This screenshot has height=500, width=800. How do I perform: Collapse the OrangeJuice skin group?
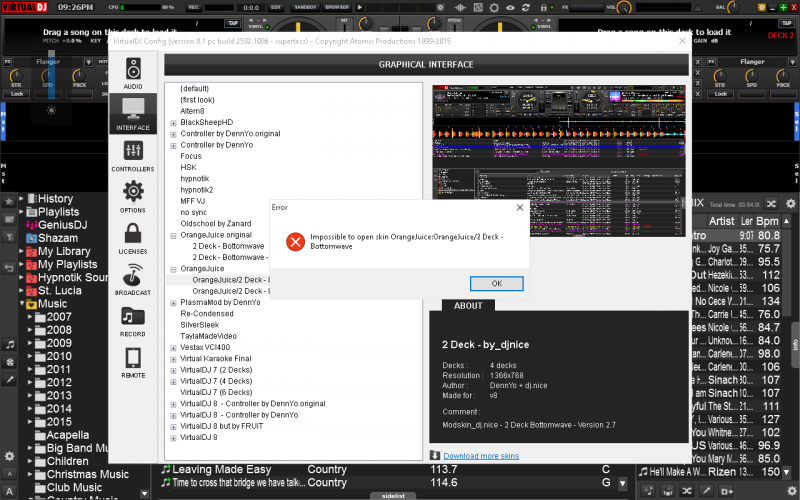click(173, 269)
